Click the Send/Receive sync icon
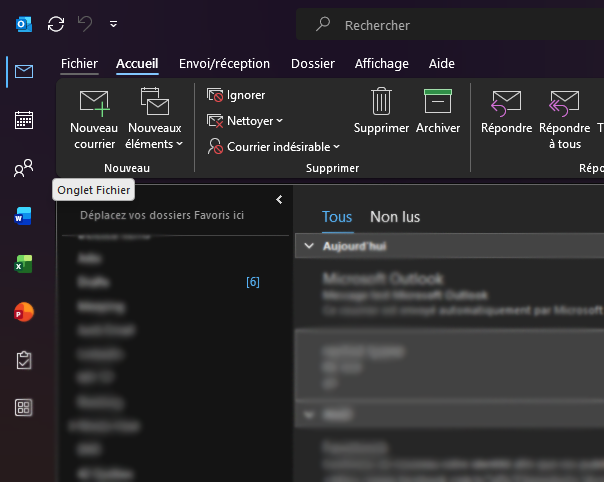This screenshot has height=482, width=604. pyautogui.click(x=56, y=24)
